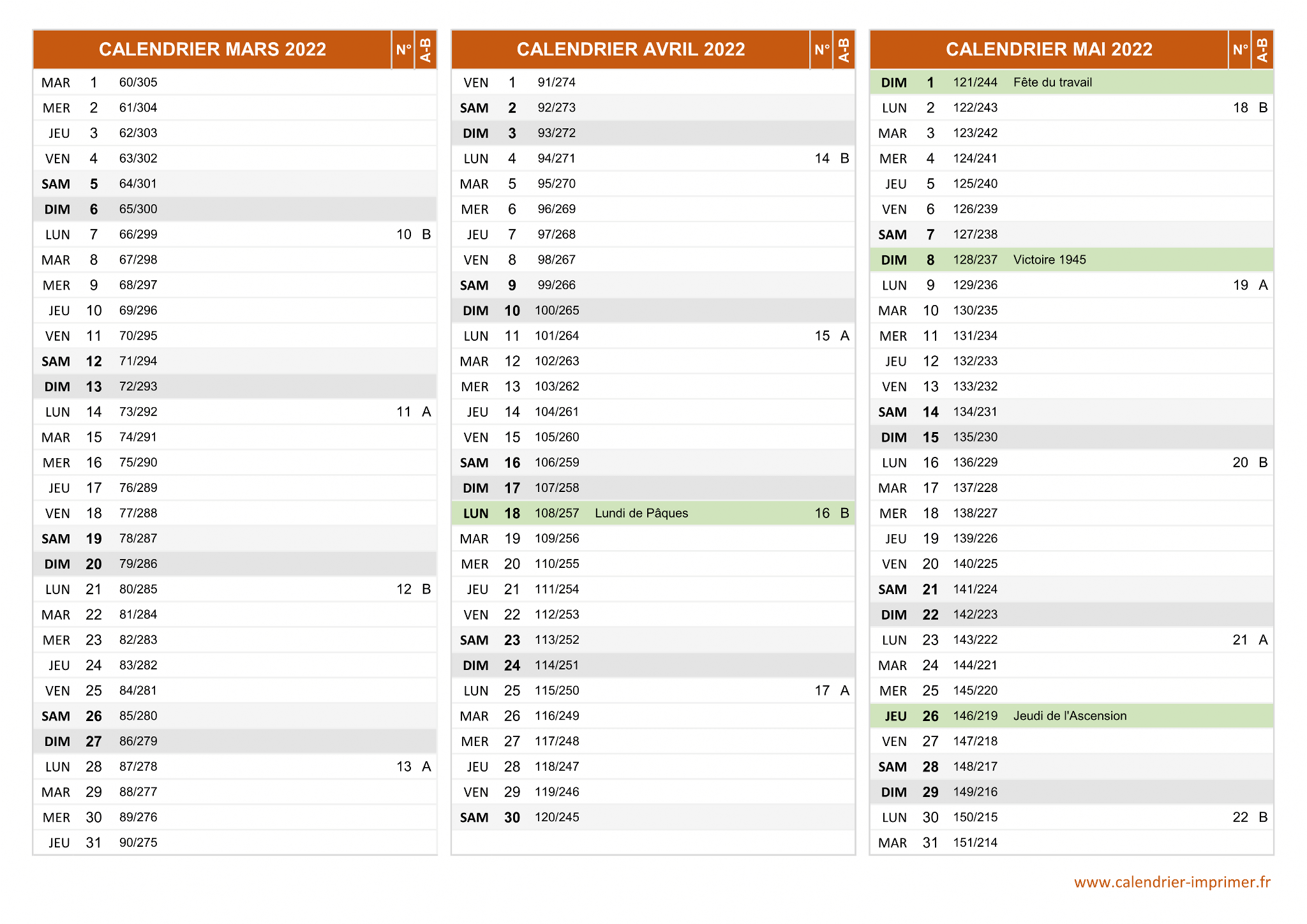Click the day count 104/261
The width and height of the screenshot is (1307, 924).
[x=556, y=412]
